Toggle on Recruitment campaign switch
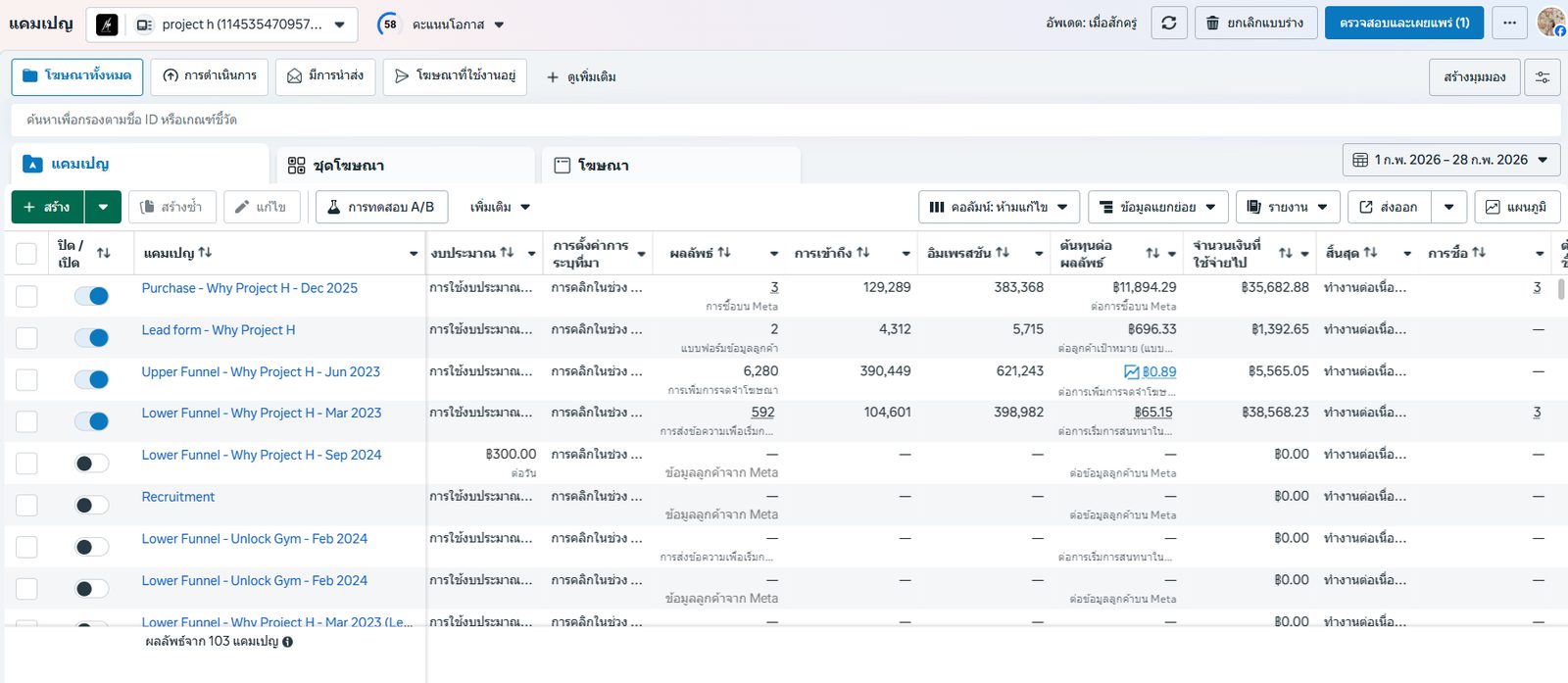The height and width of the screenshot is (683, 1568). (92, 505)
